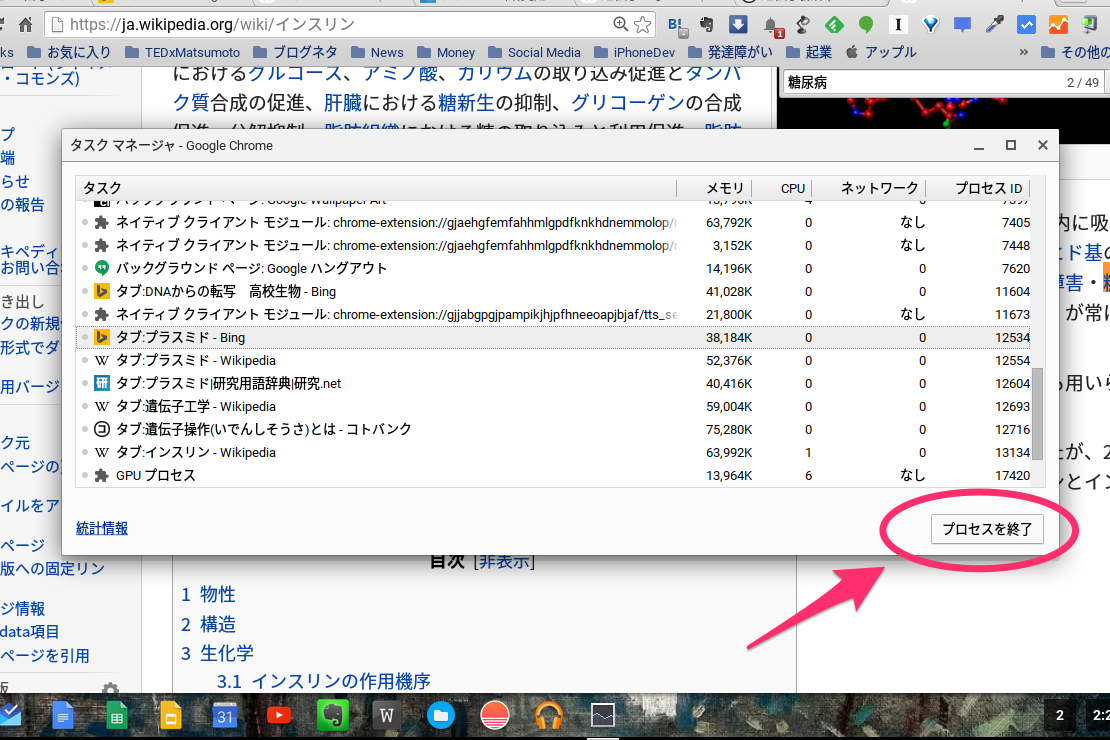1110x740 pixels.
Task: Open the Feedly extension icon
Action: click(834, 25)
